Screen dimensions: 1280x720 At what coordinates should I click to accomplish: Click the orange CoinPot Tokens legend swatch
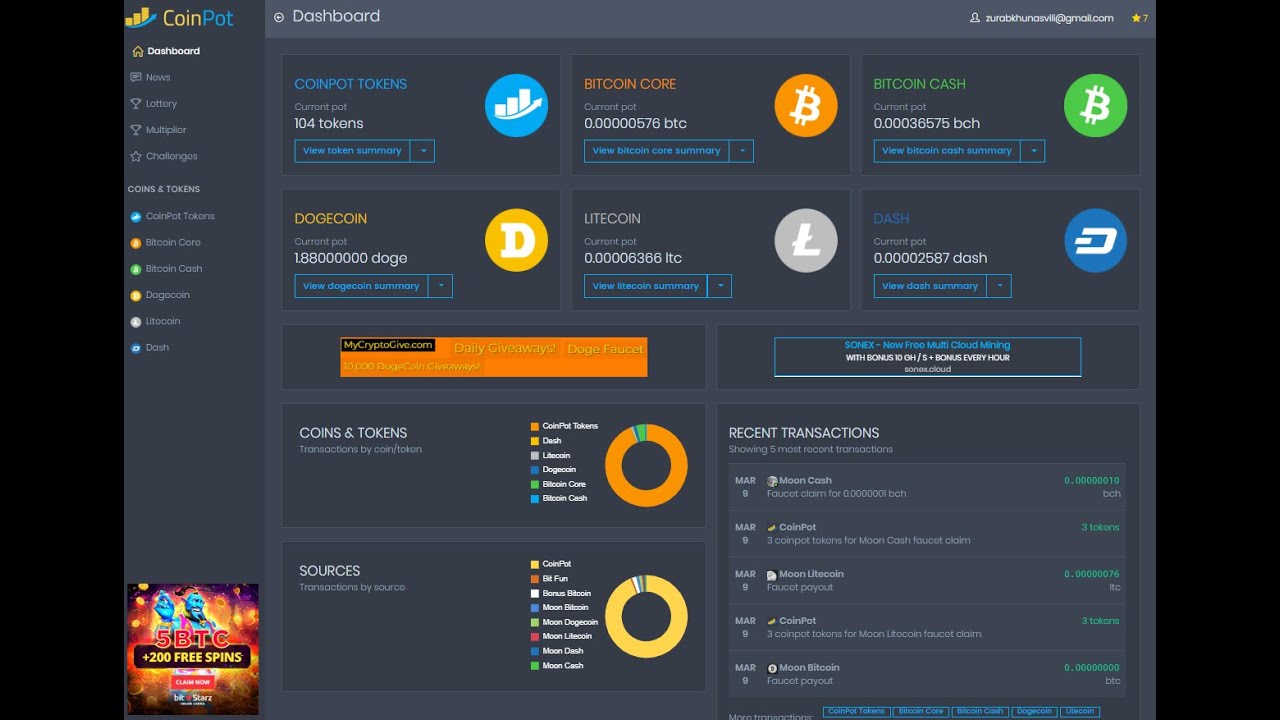pyautogui.click(x=535, y=427)
